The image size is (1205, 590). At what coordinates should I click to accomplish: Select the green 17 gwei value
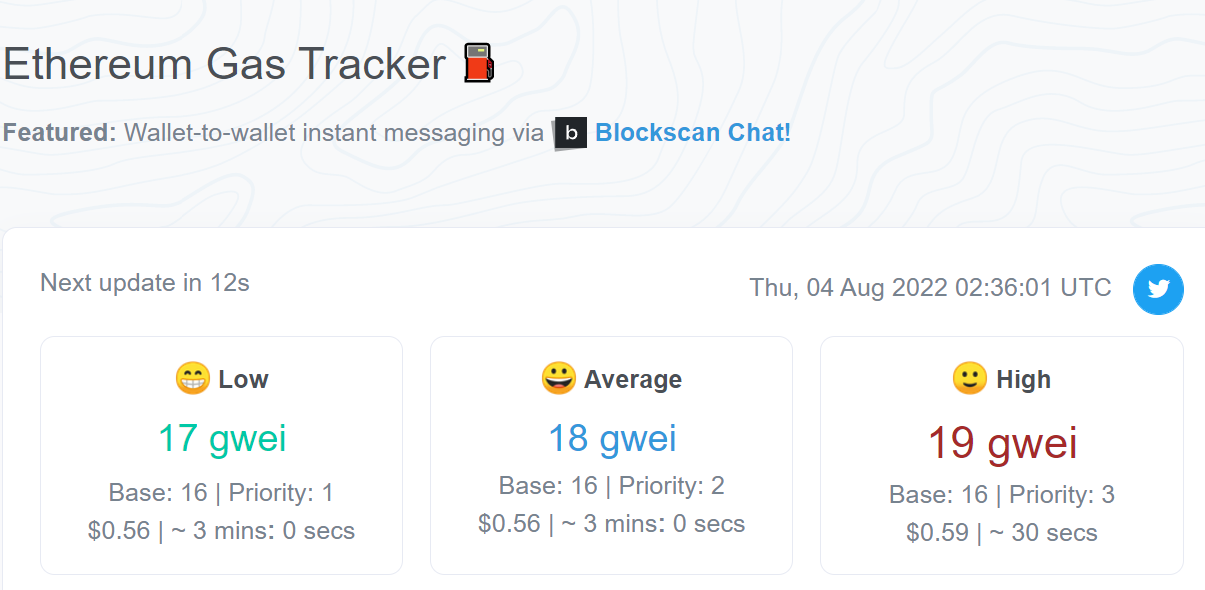coord(222,438)
